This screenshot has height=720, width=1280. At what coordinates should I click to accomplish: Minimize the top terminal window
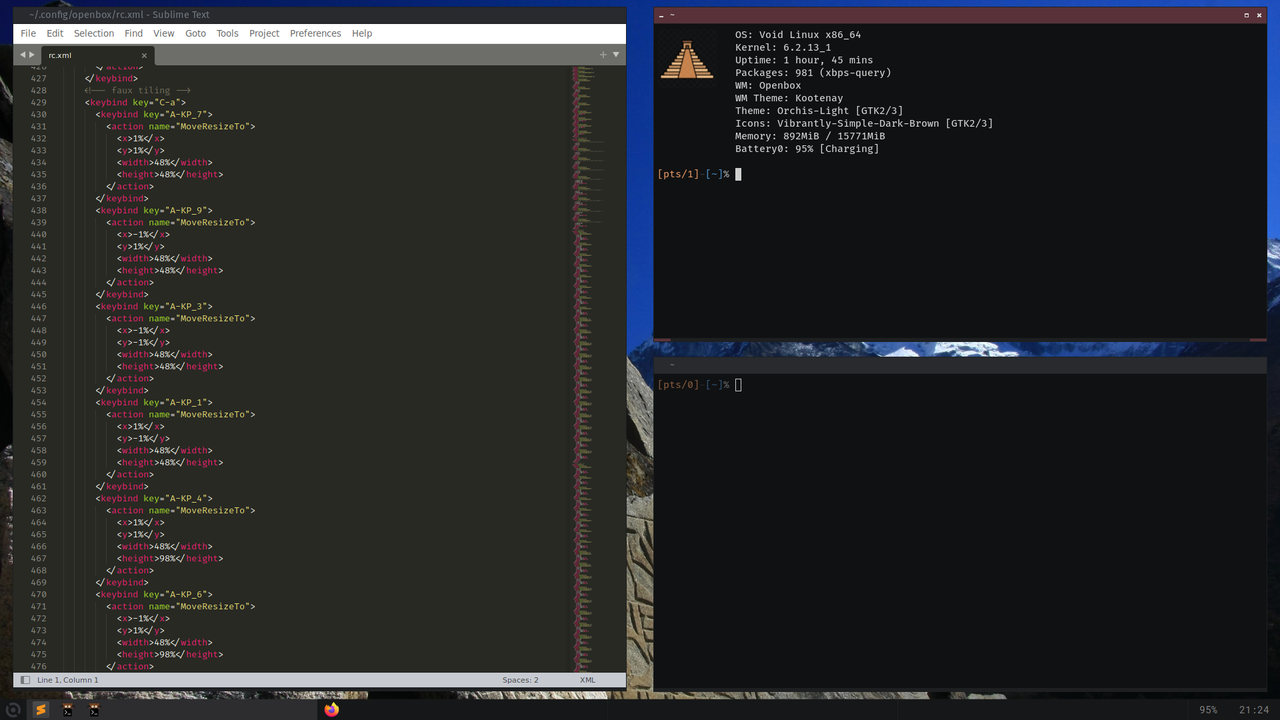(x=662, y=15)
